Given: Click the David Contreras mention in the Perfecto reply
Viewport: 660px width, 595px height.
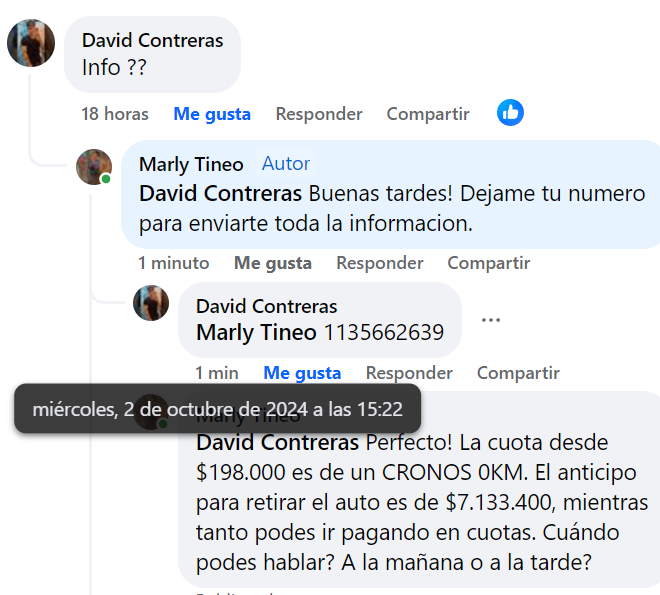Looking at the screenshot, I should tap(277, 443).
